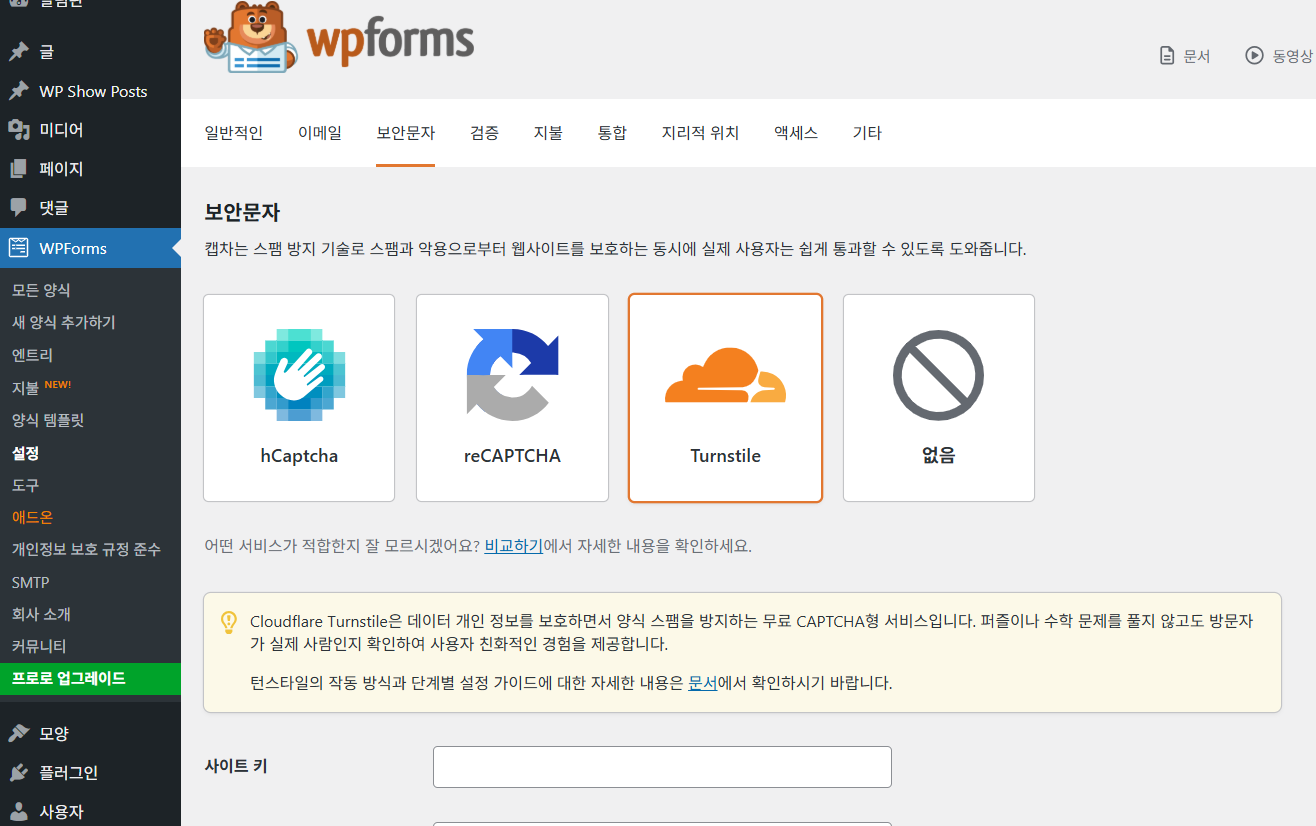Viewport: 1316px width, 826px height.
Task: Open the 사용자 users menu
Action: [90, 811]
